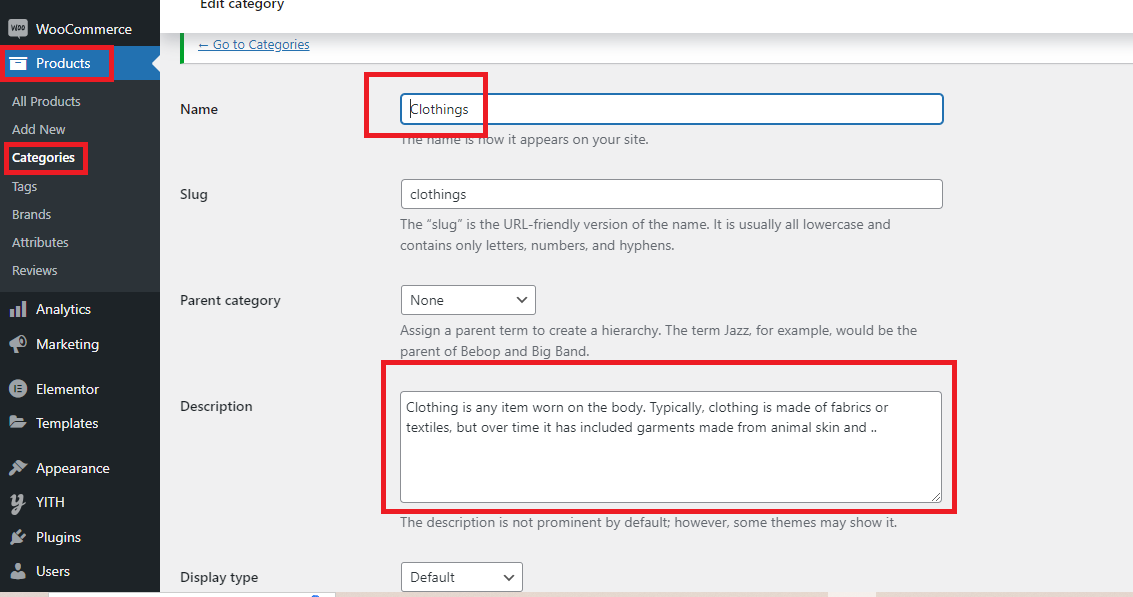
Task: Open the Attributes submenu item
Action: 40,242
